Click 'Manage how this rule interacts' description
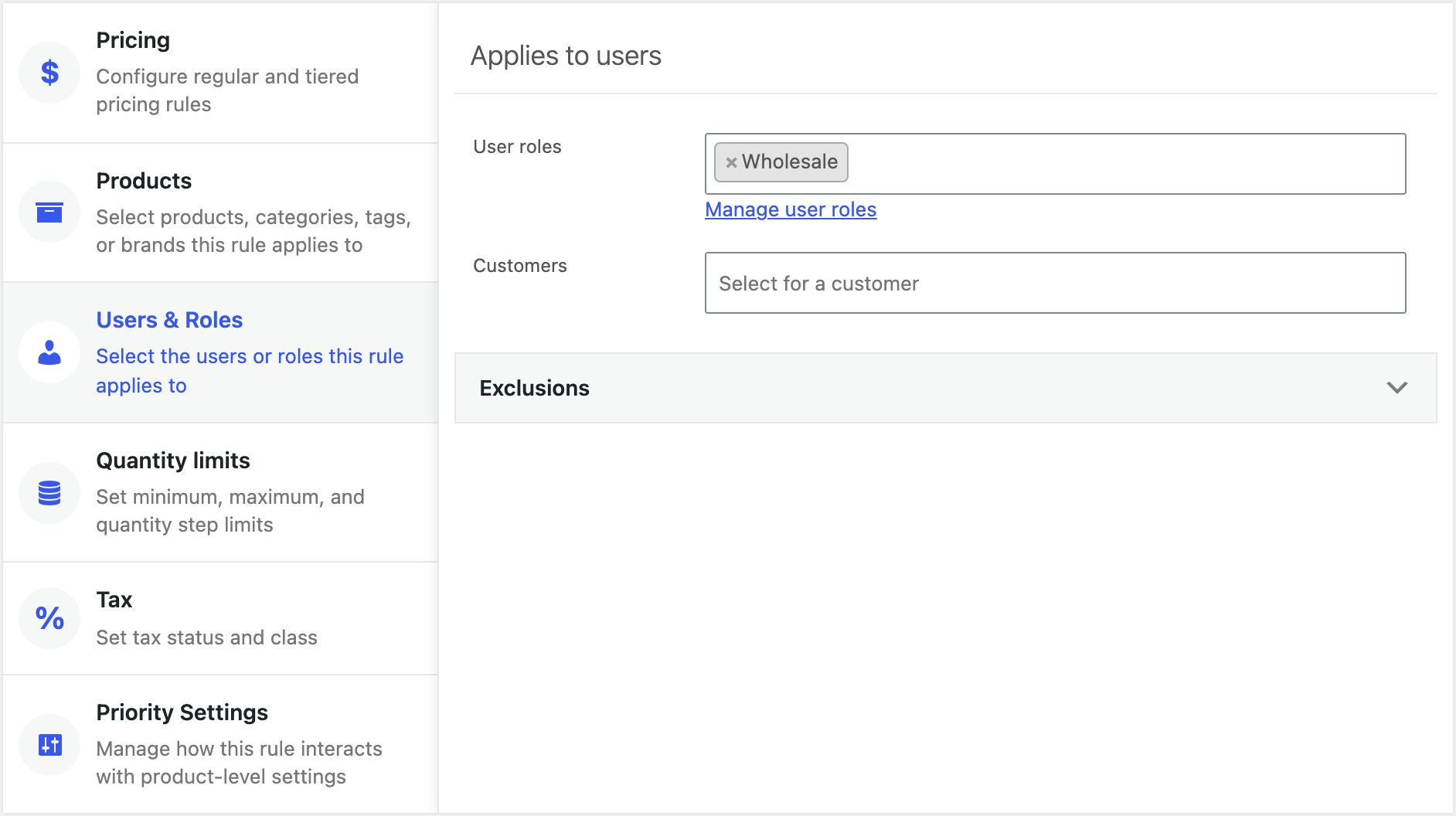The width and height of the screenshot is (1456, 816). [240, 763]
